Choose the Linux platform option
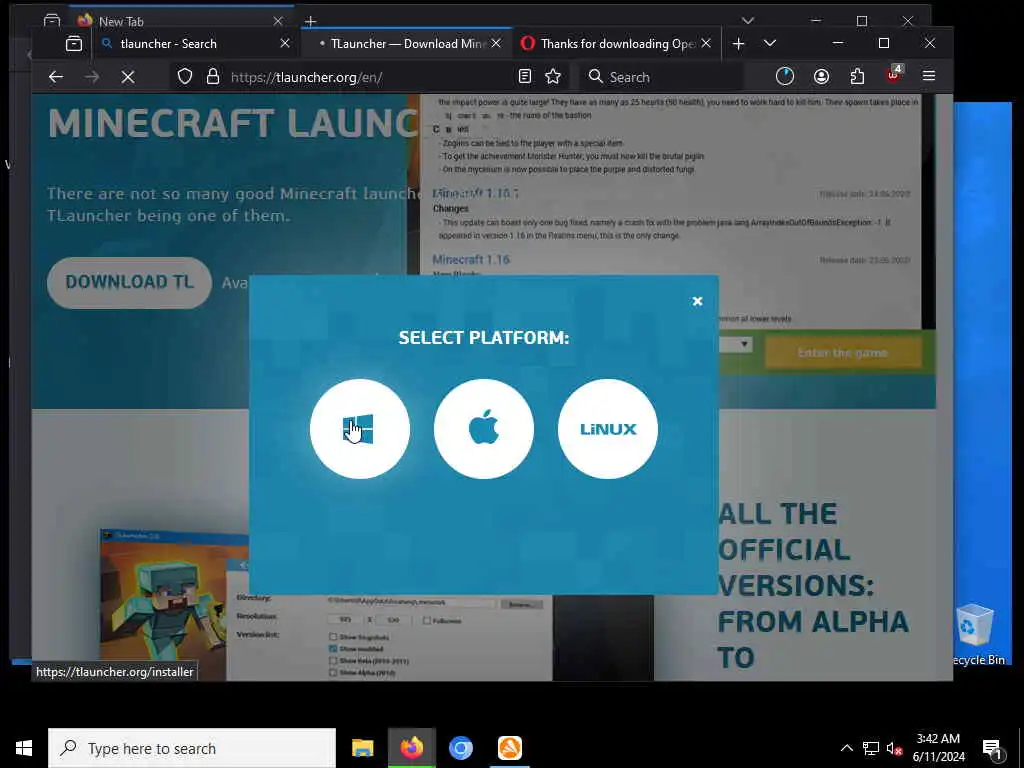Viewport: 1024px width, 768px height. (x=608, y=429)
